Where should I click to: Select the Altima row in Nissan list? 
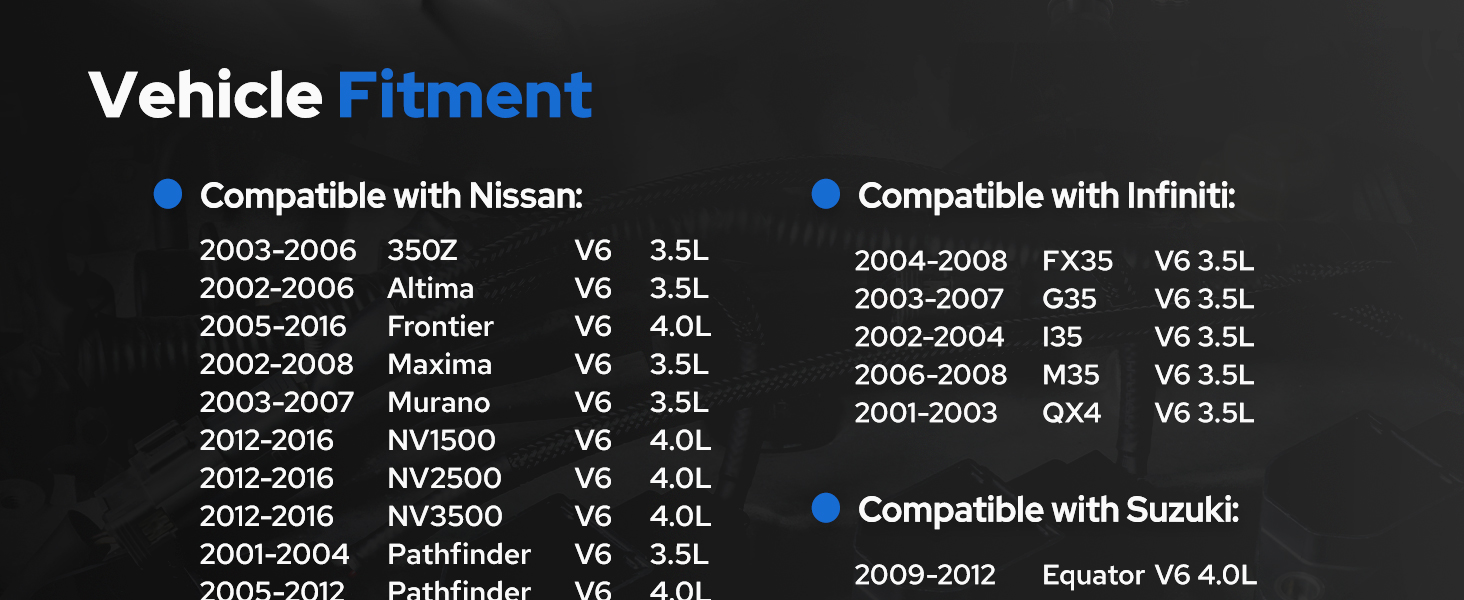click(455, 288)
